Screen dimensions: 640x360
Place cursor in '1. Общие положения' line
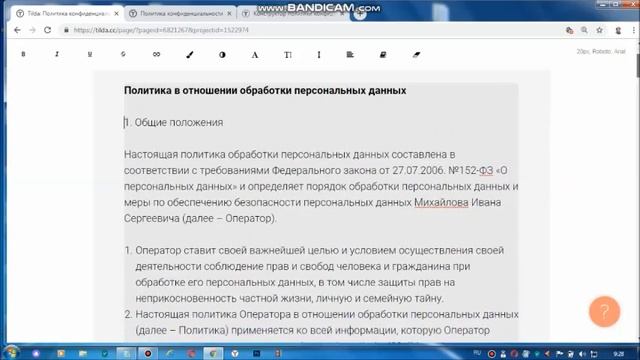[x=173, y=122]
